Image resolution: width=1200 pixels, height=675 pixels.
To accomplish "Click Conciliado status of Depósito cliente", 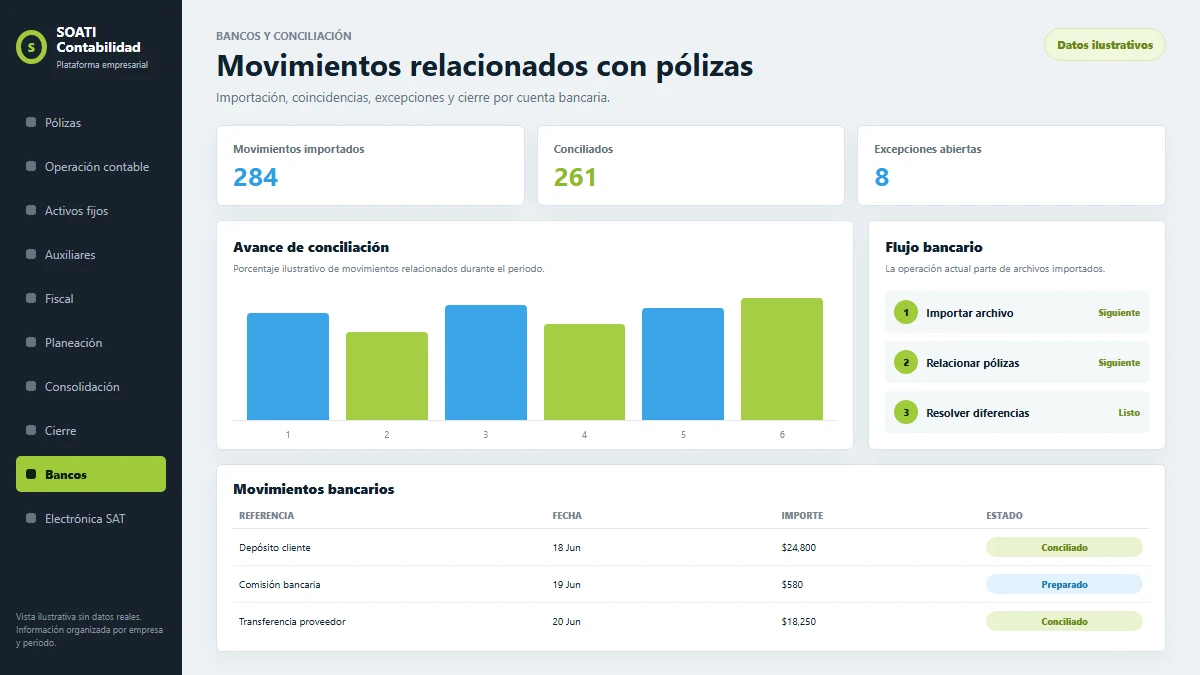I will coord(1064,548).
